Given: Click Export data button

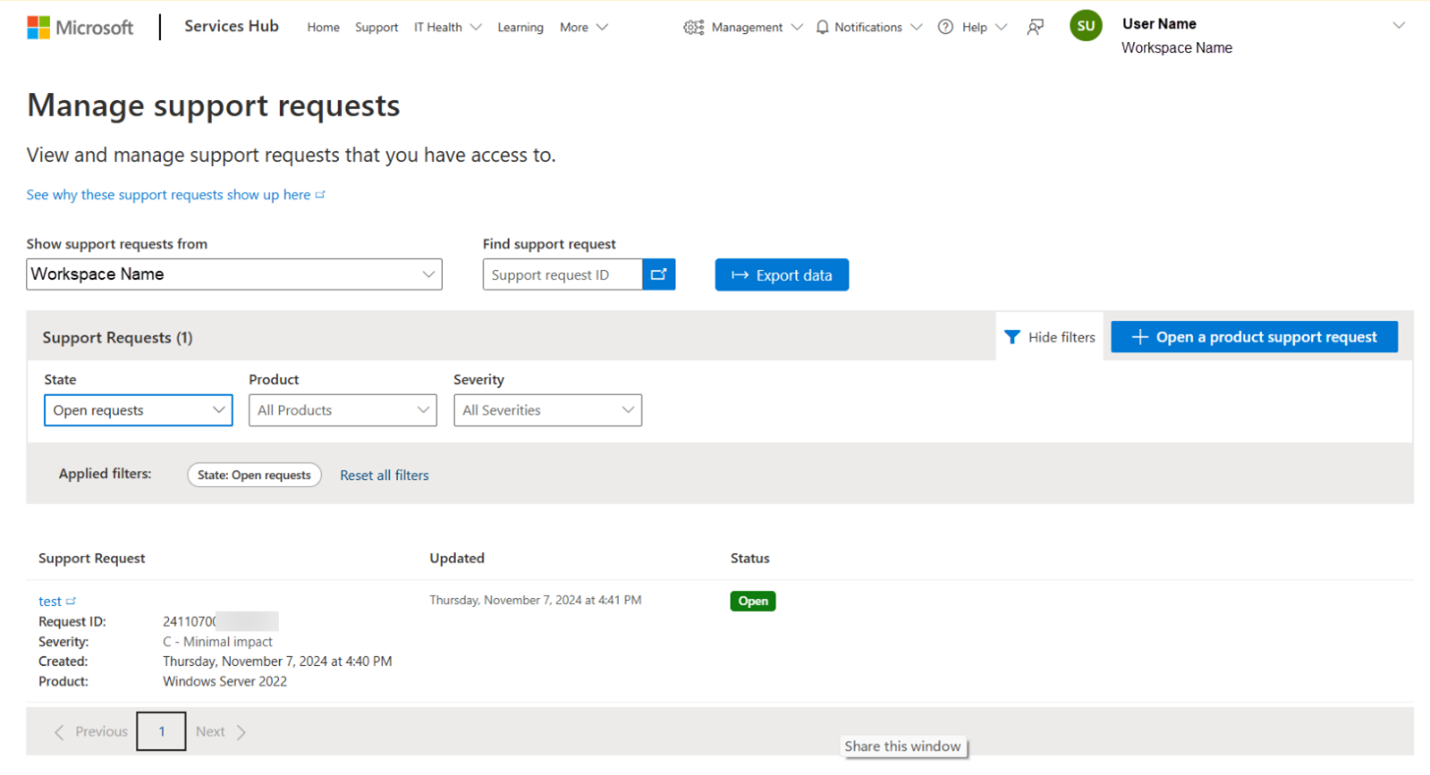Looking at the screenshot, I should pyautogui.click(x=782, y=275).
